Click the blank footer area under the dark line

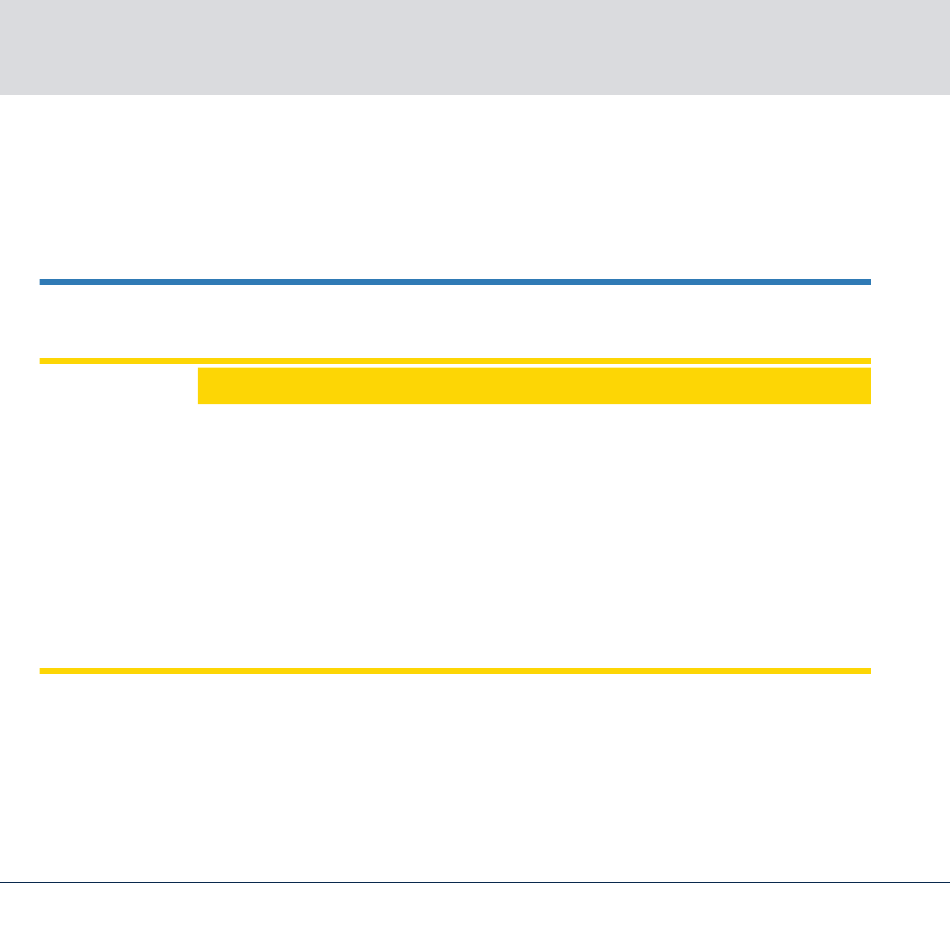point(475,917)
